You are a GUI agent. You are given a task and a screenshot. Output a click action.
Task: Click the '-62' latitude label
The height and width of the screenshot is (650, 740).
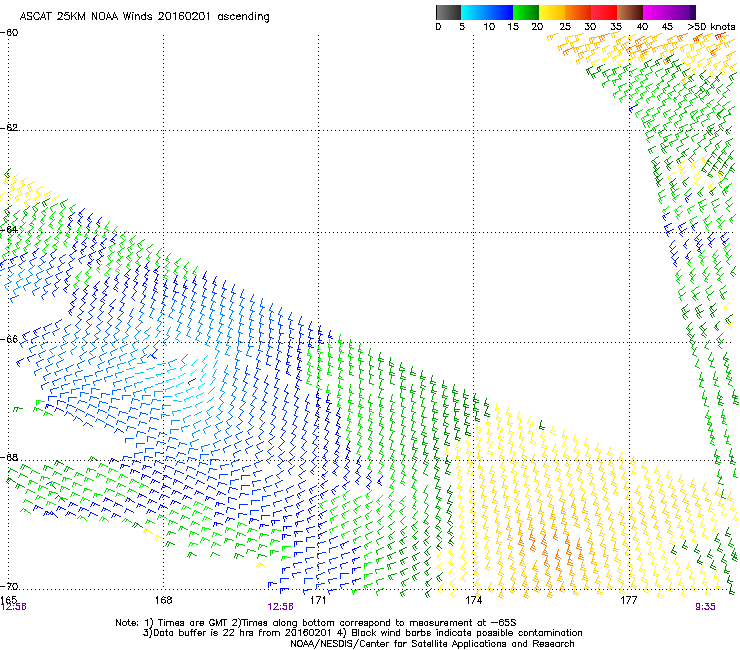tap(9, 127)
